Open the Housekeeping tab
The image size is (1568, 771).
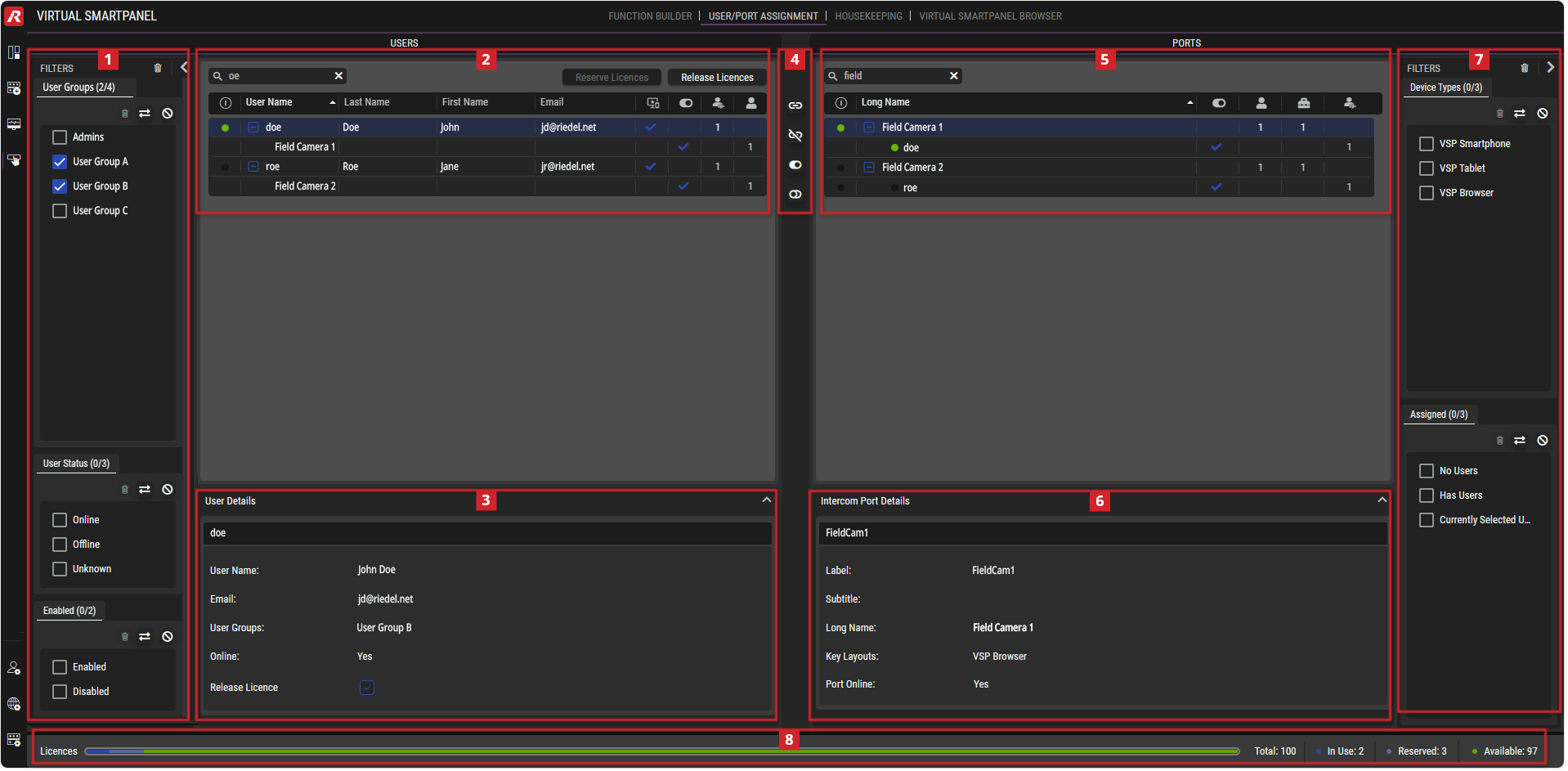click(868, 16)
